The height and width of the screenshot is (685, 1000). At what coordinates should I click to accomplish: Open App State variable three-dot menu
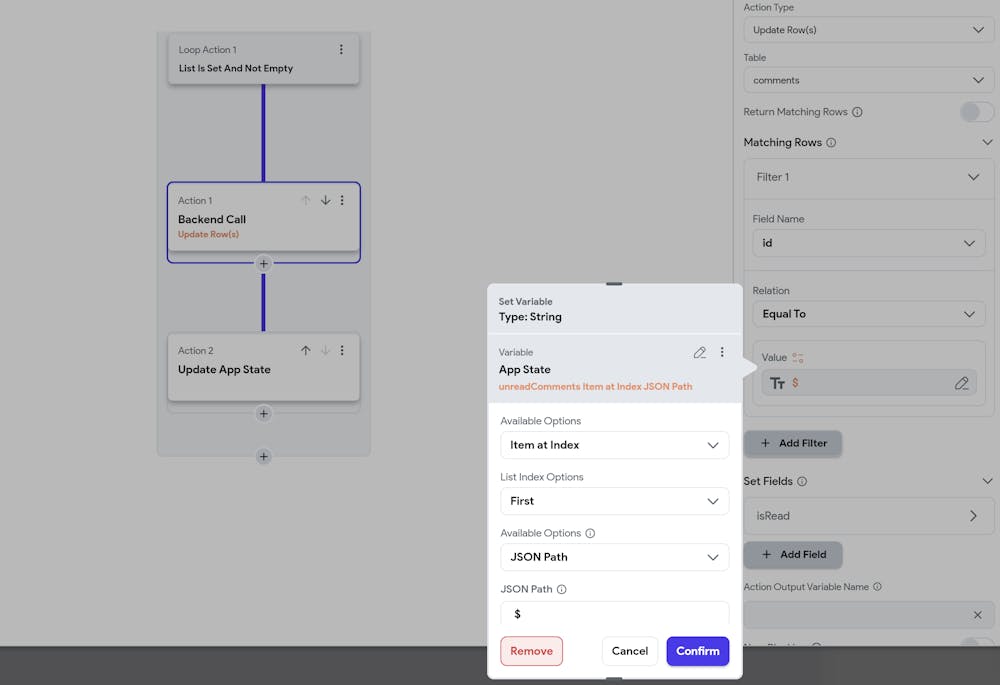click(722, 353)
